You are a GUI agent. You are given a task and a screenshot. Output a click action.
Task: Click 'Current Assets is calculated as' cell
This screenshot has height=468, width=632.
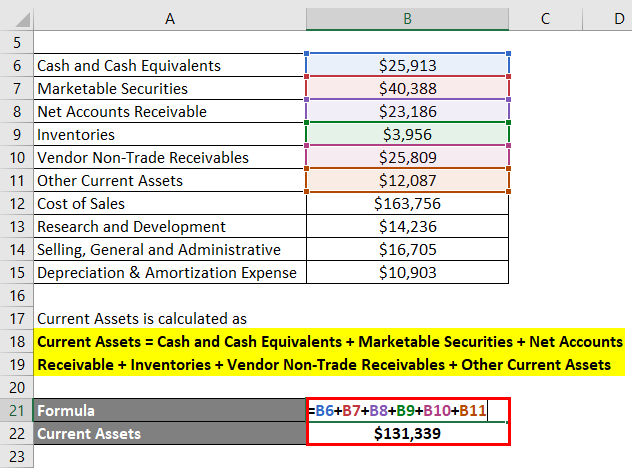tap(170, 318)
